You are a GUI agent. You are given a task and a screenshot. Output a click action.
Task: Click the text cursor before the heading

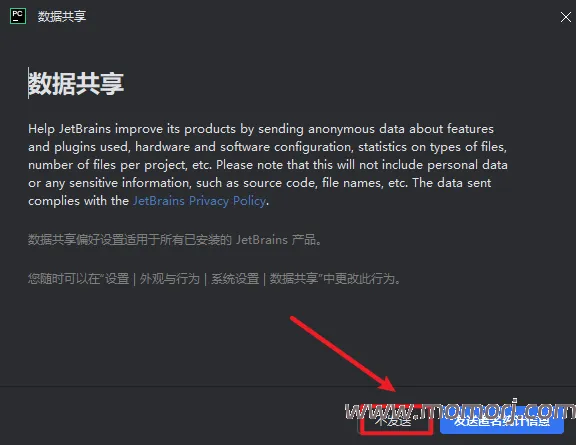click(x=28, y=83)
